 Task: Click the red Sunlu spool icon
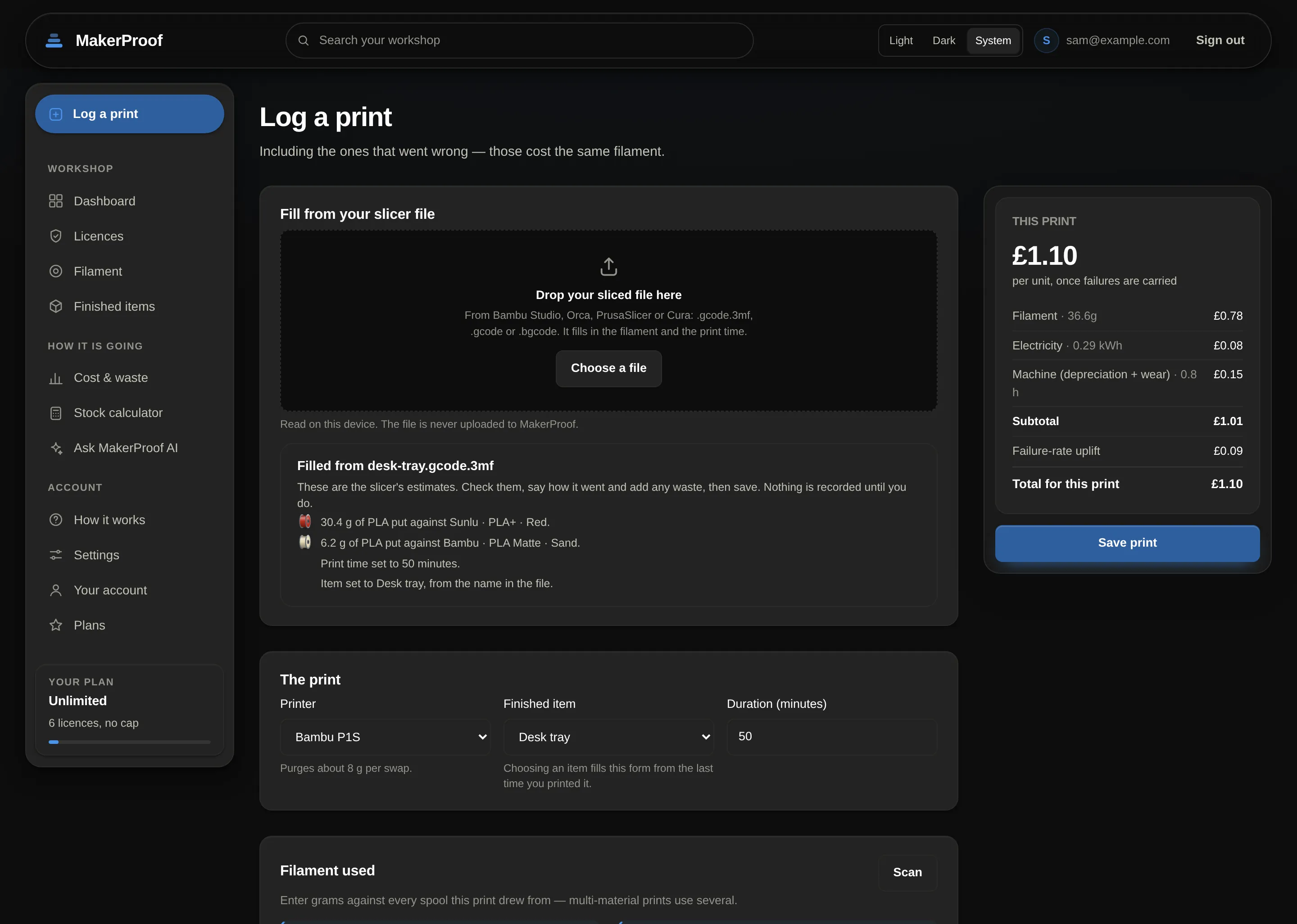click(305, 521)
